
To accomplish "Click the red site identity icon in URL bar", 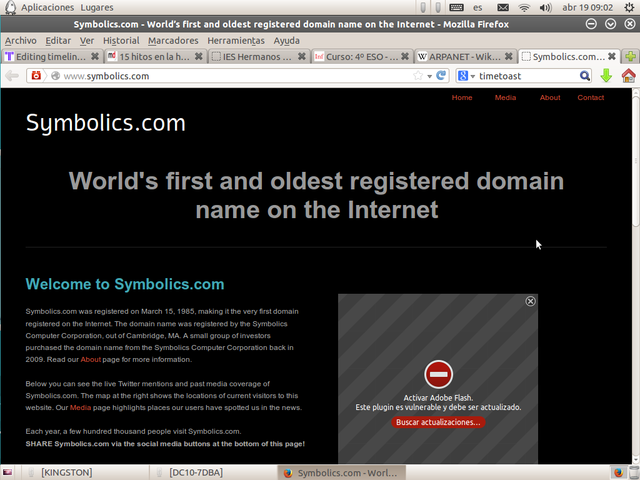I will tap(36, 76).
